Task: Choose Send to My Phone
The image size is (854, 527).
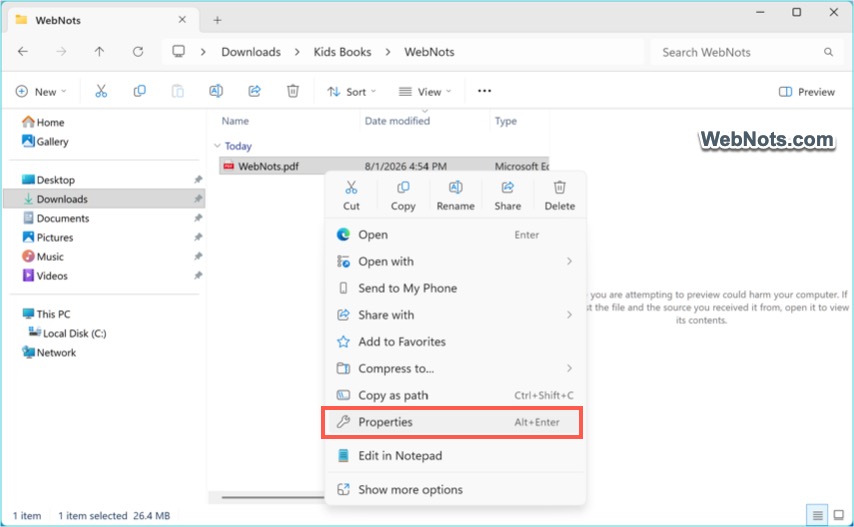Action: tap(455, 288)
